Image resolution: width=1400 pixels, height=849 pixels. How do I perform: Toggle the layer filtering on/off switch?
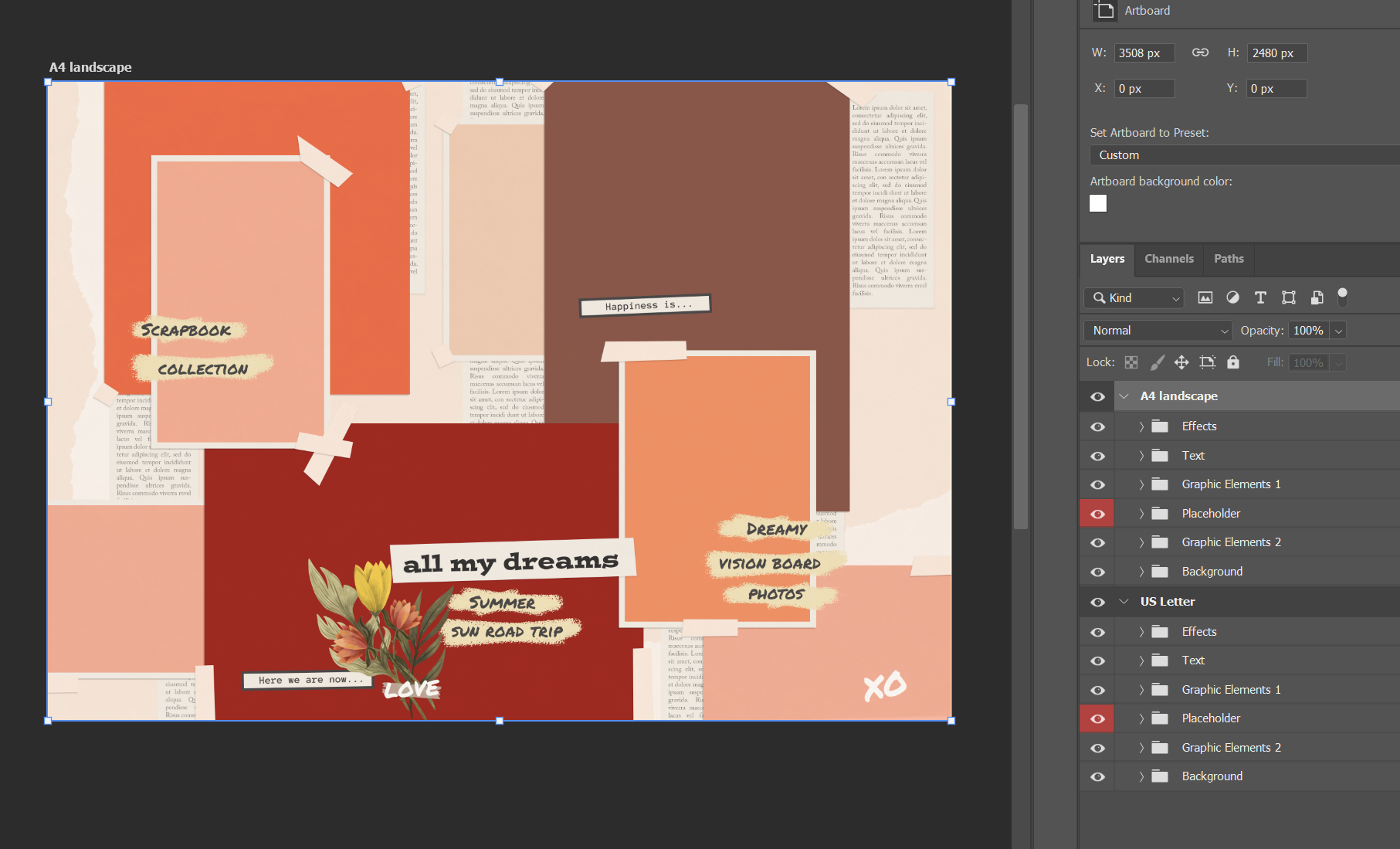[x=1342, y=297]
